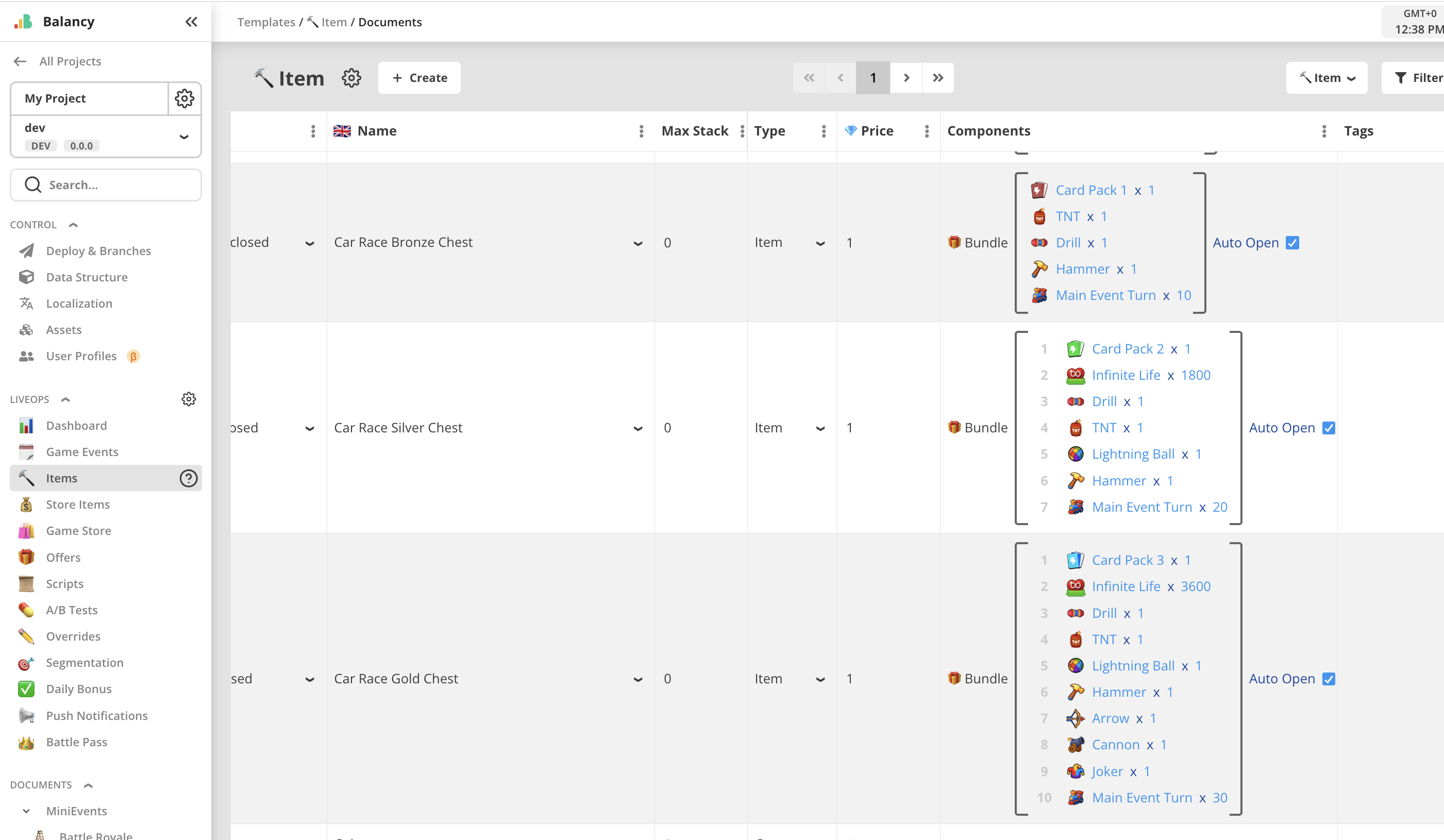
Task: Open Game Events in sidebar
Action: (x=82, y=452)
